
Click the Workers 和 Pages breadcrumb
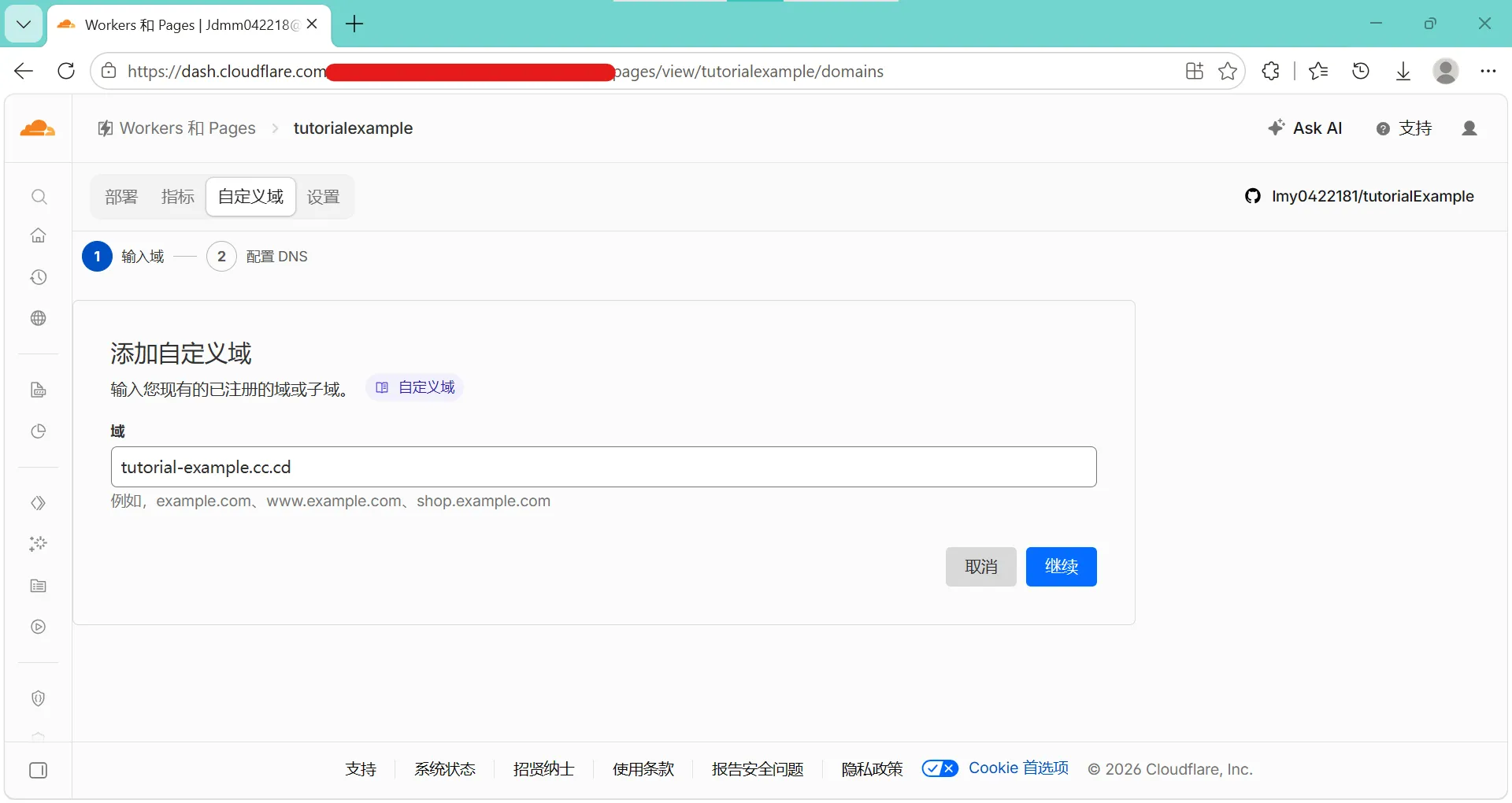[x=176, y=128]
